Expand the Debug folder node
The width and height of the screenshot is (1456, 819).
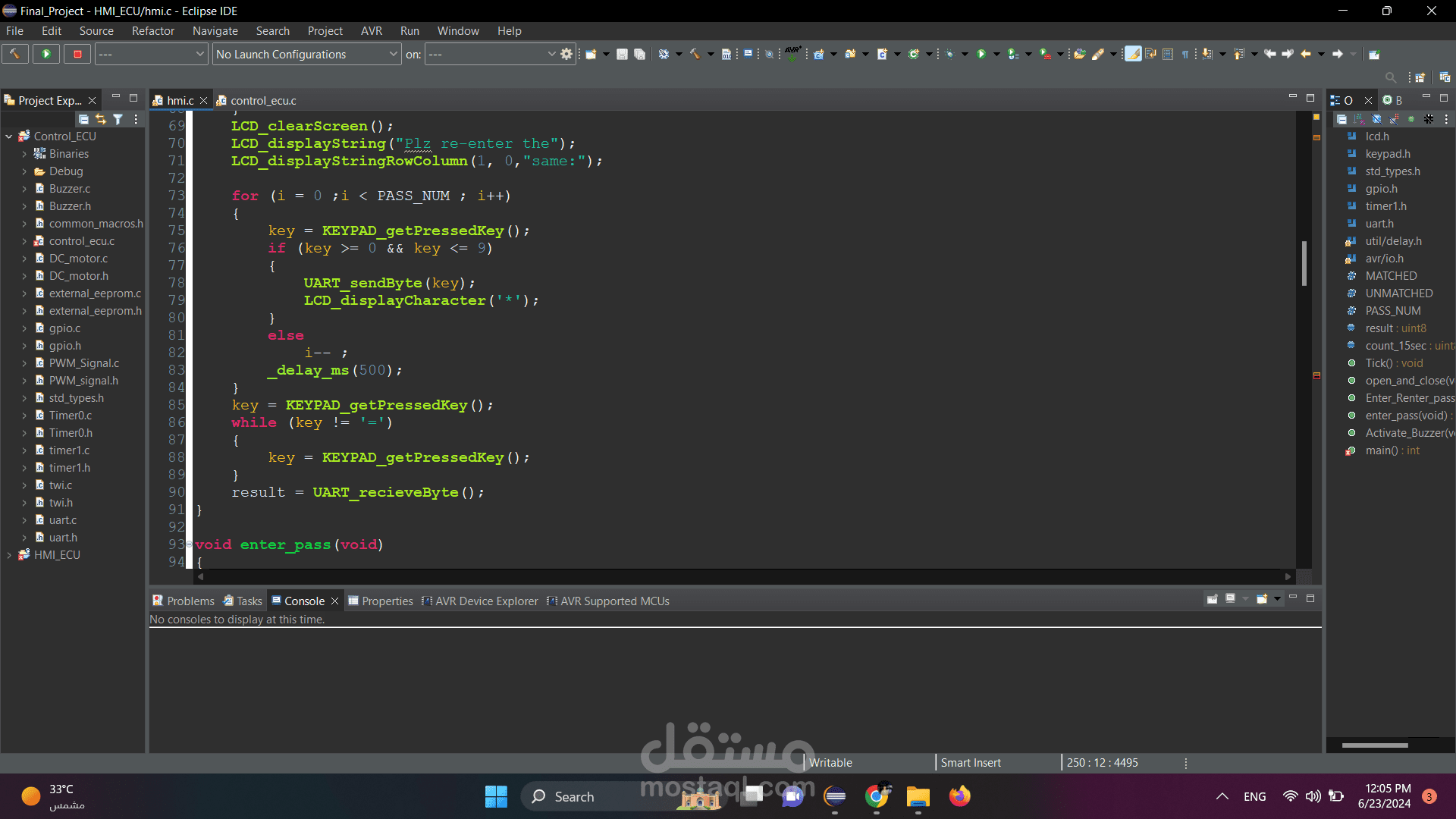(24, 171)
